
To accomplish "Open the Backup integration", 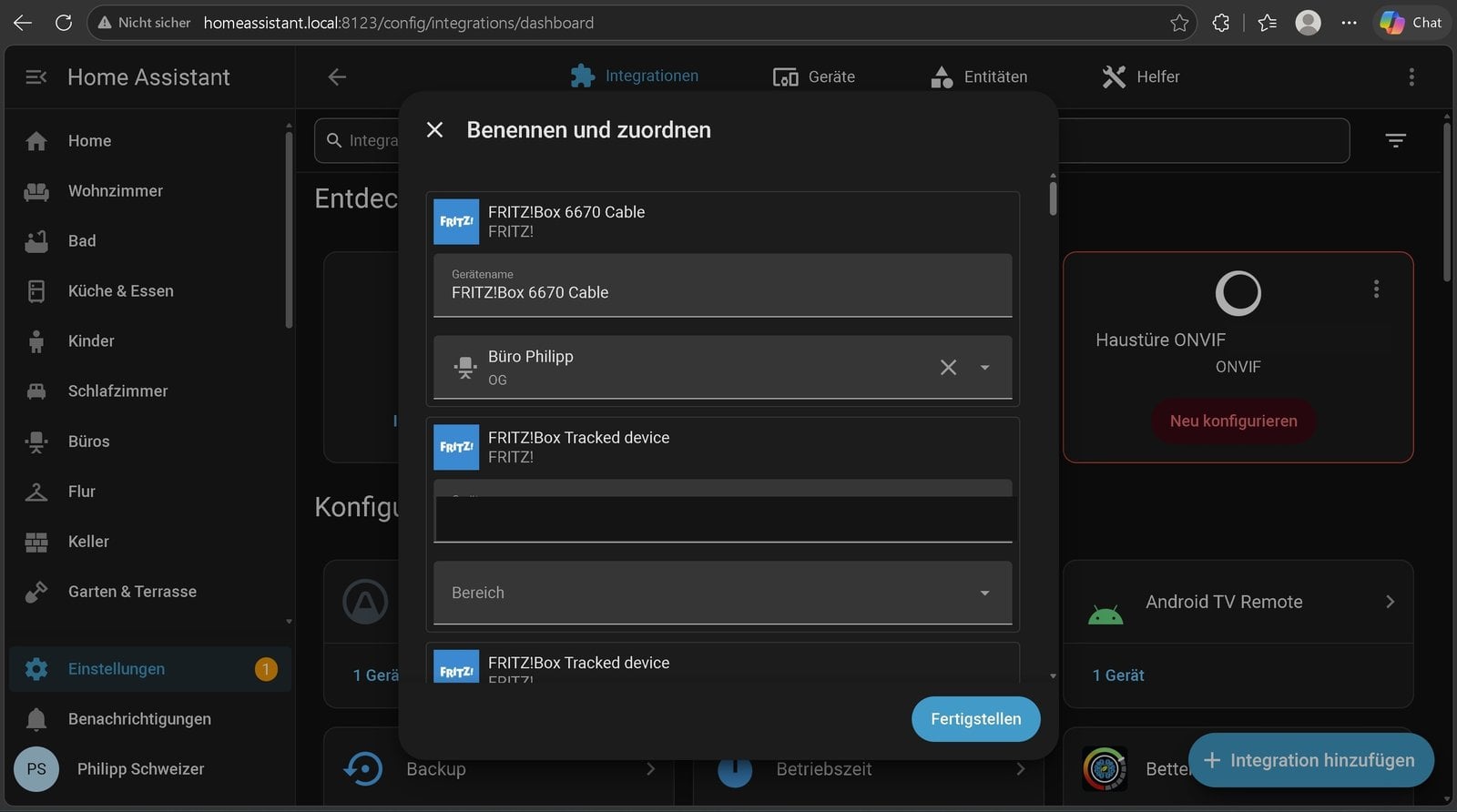I will click(x=499, y=769).
